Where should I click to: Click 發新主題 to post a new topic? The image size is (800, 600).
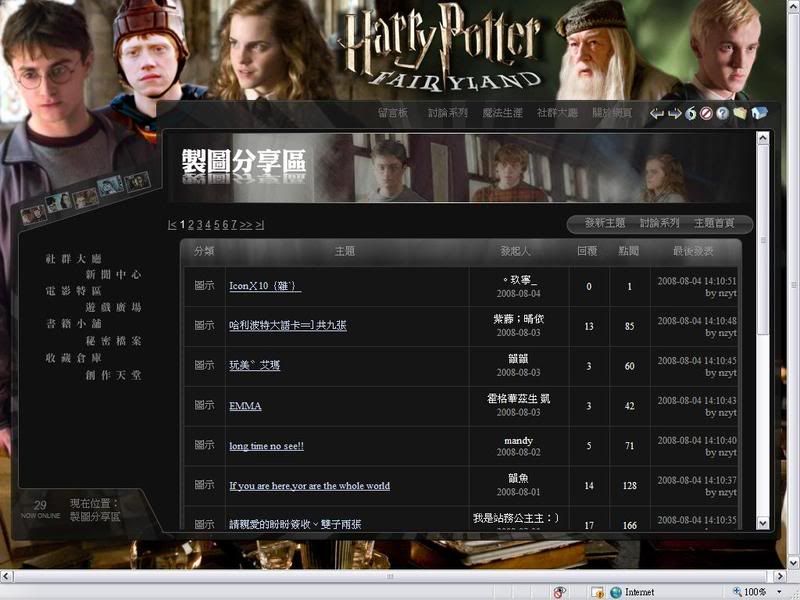tap(605, 223)
